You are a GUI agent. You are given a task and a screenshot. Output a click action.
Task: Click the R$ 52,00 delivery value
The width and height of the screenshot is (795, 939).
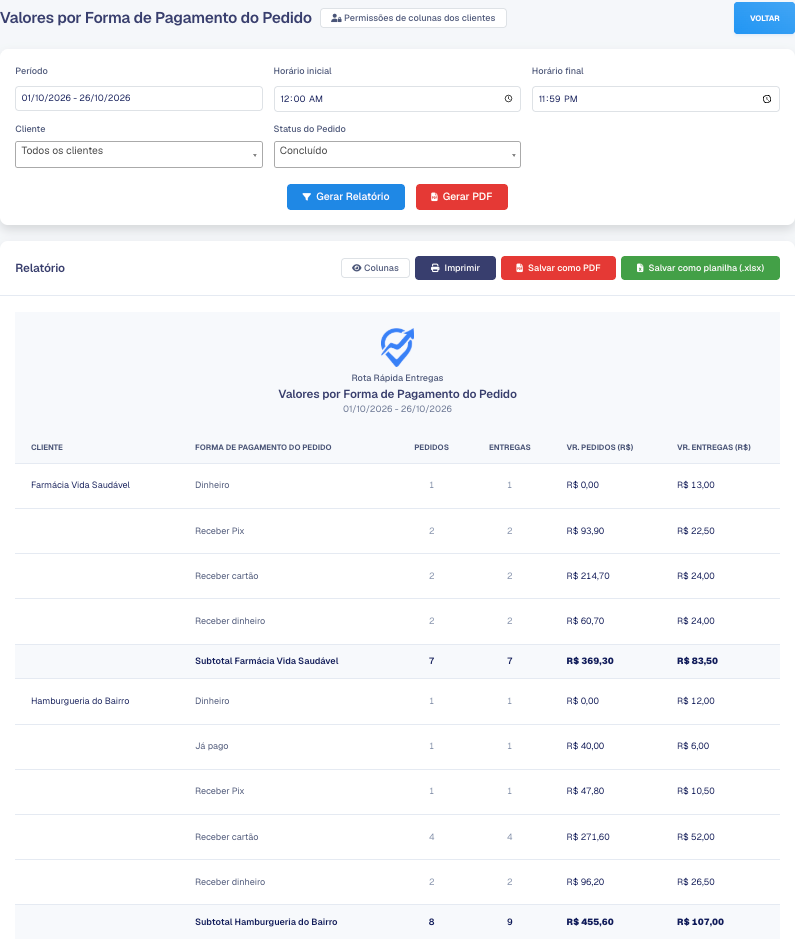[x=696, y=837]
